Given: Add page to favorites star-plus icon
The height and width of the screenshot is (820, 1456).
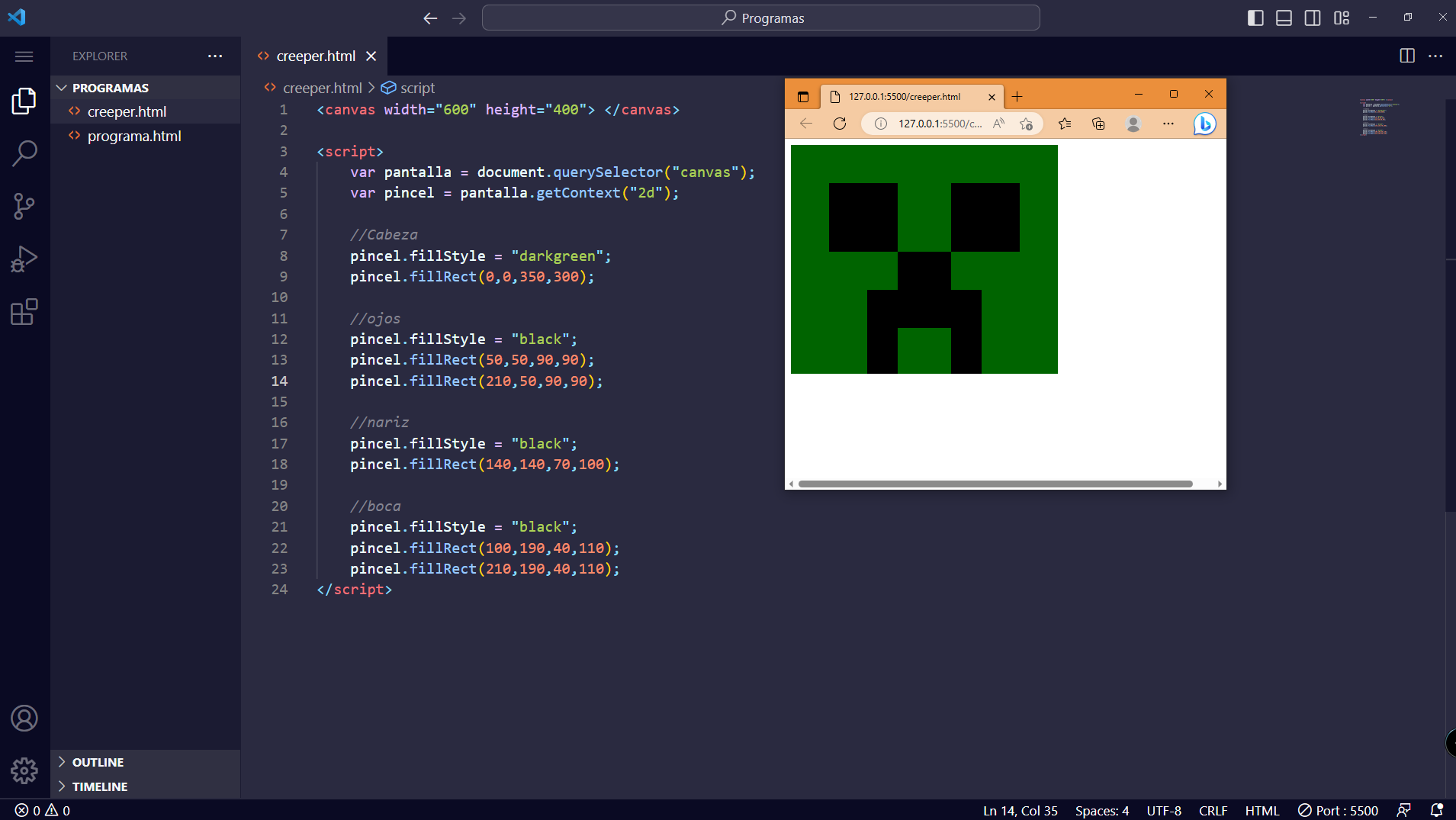Looking at the screenshot, I should click(1027, 124).
